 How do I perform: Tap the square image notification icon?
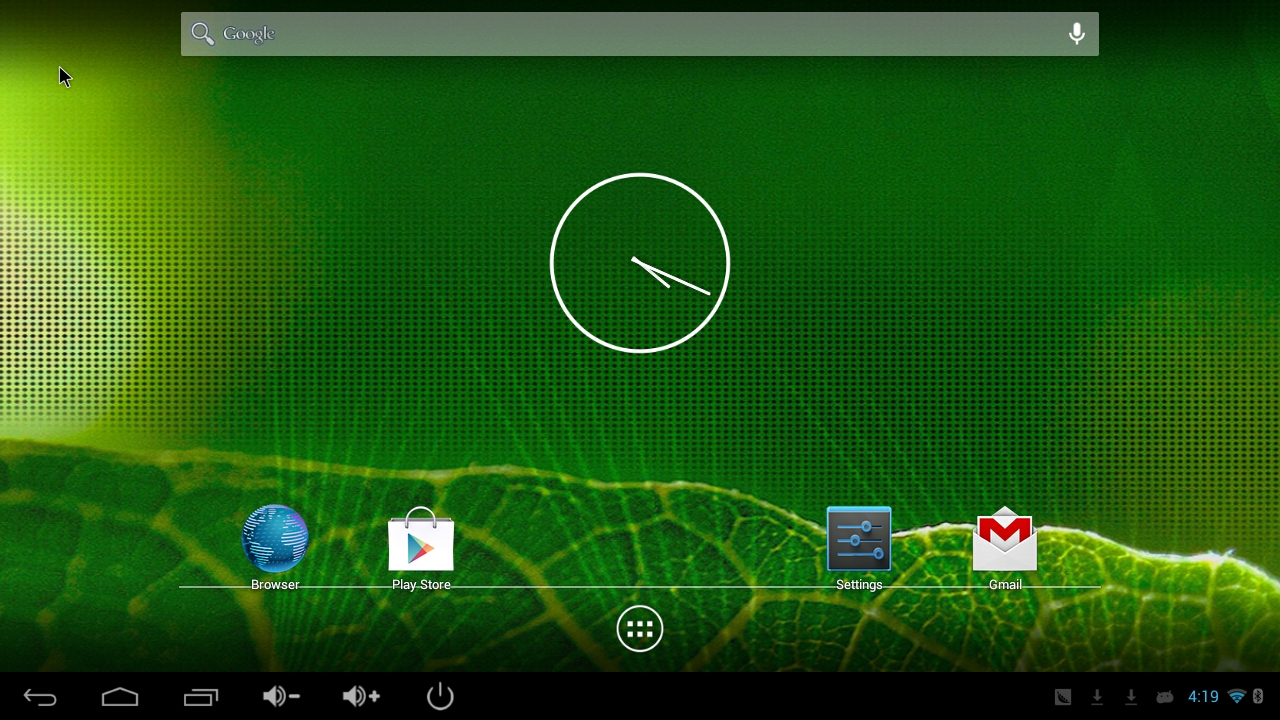tap(1063, 697)
